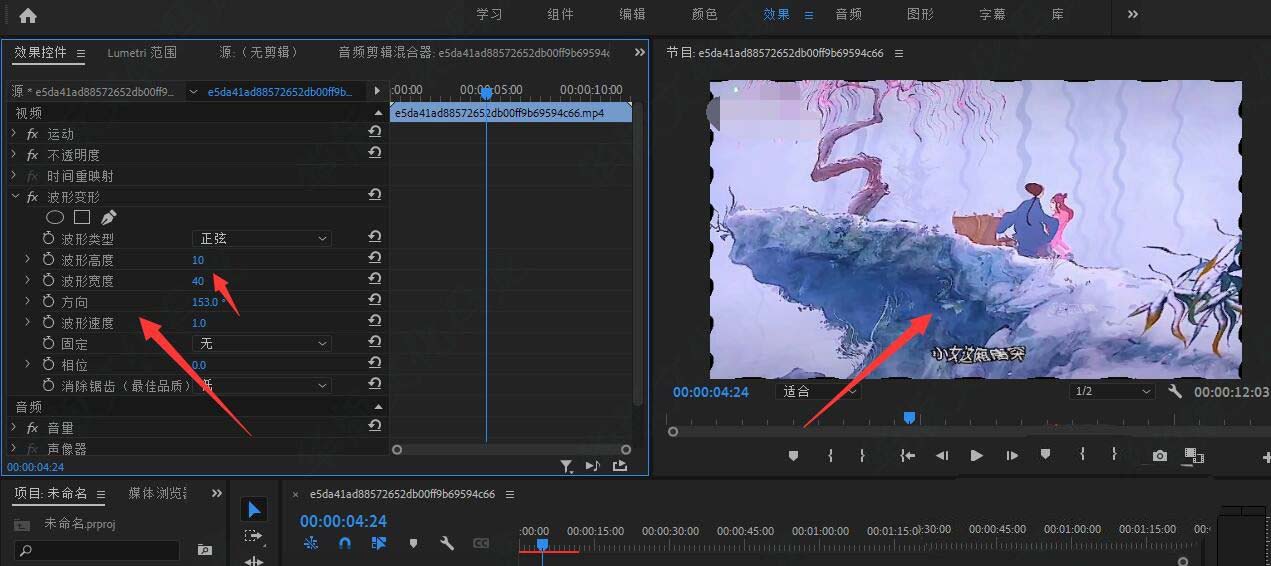Step back one frame
This screenshot has width=1271, height=566.
click(x=941, y=455)
